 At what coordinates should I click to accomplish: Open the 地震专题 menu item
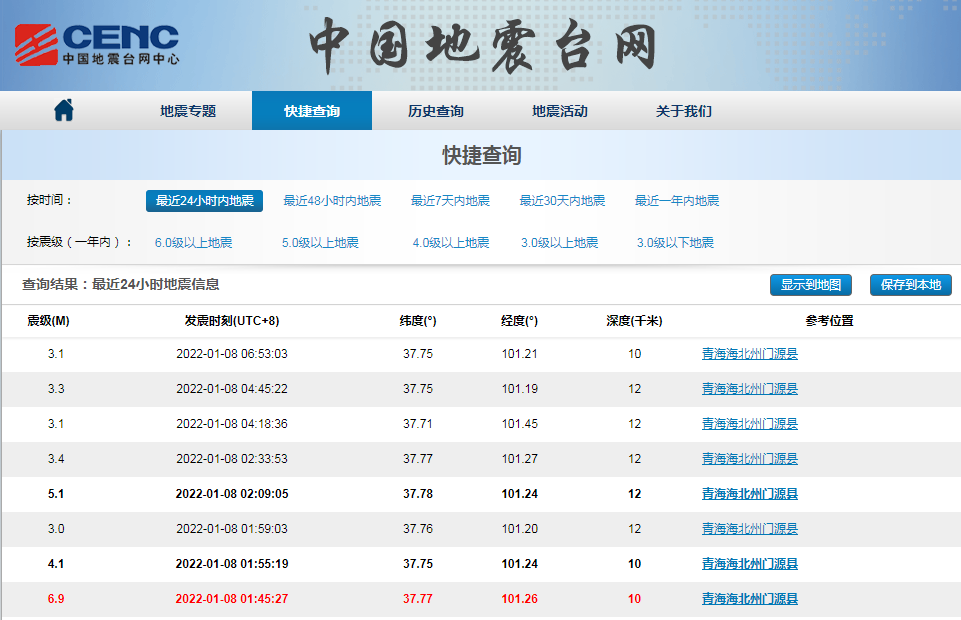pyautogui.click(x=188, y=111)
